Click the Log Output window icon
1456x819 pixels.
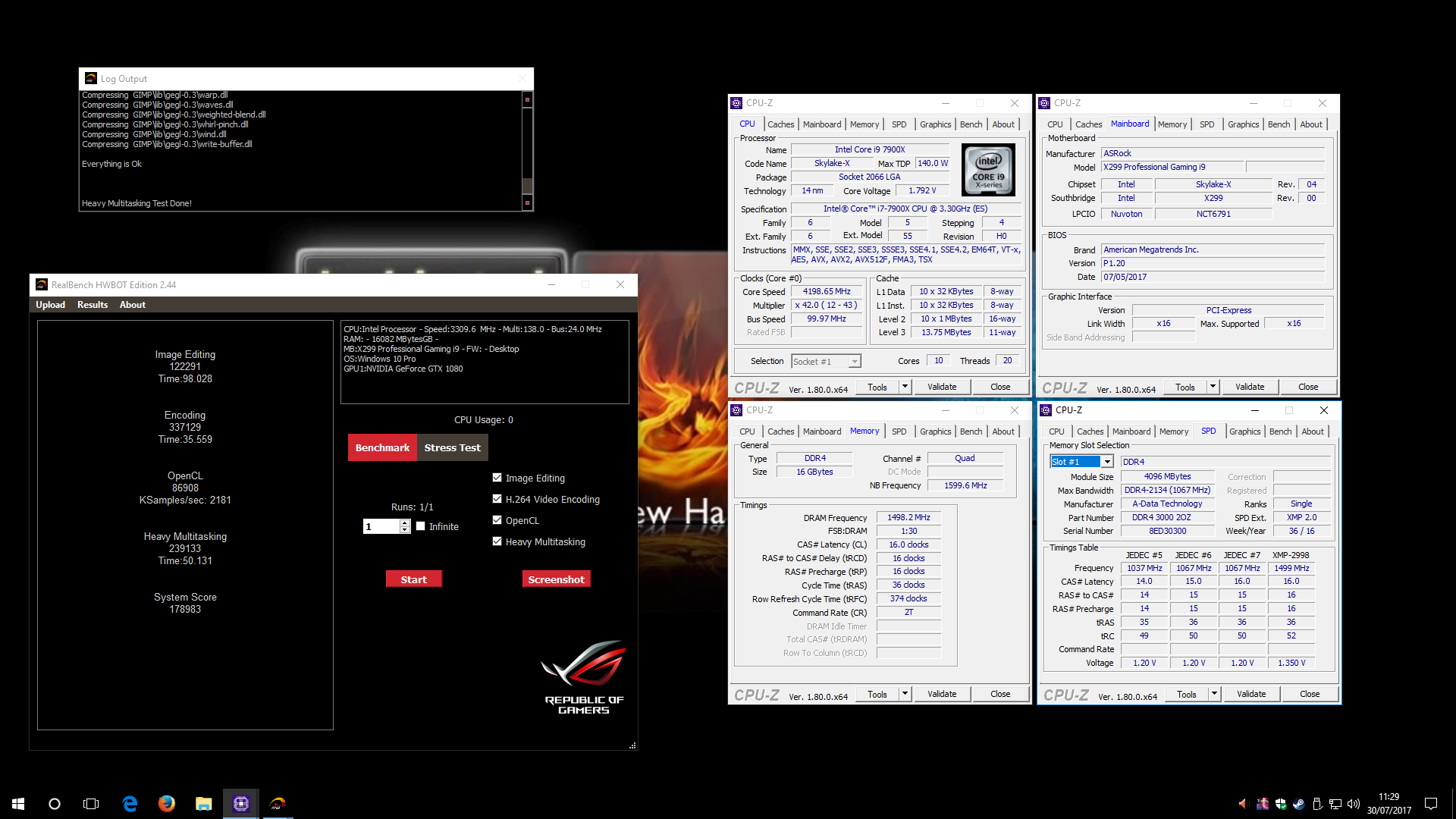pos(91,78)
